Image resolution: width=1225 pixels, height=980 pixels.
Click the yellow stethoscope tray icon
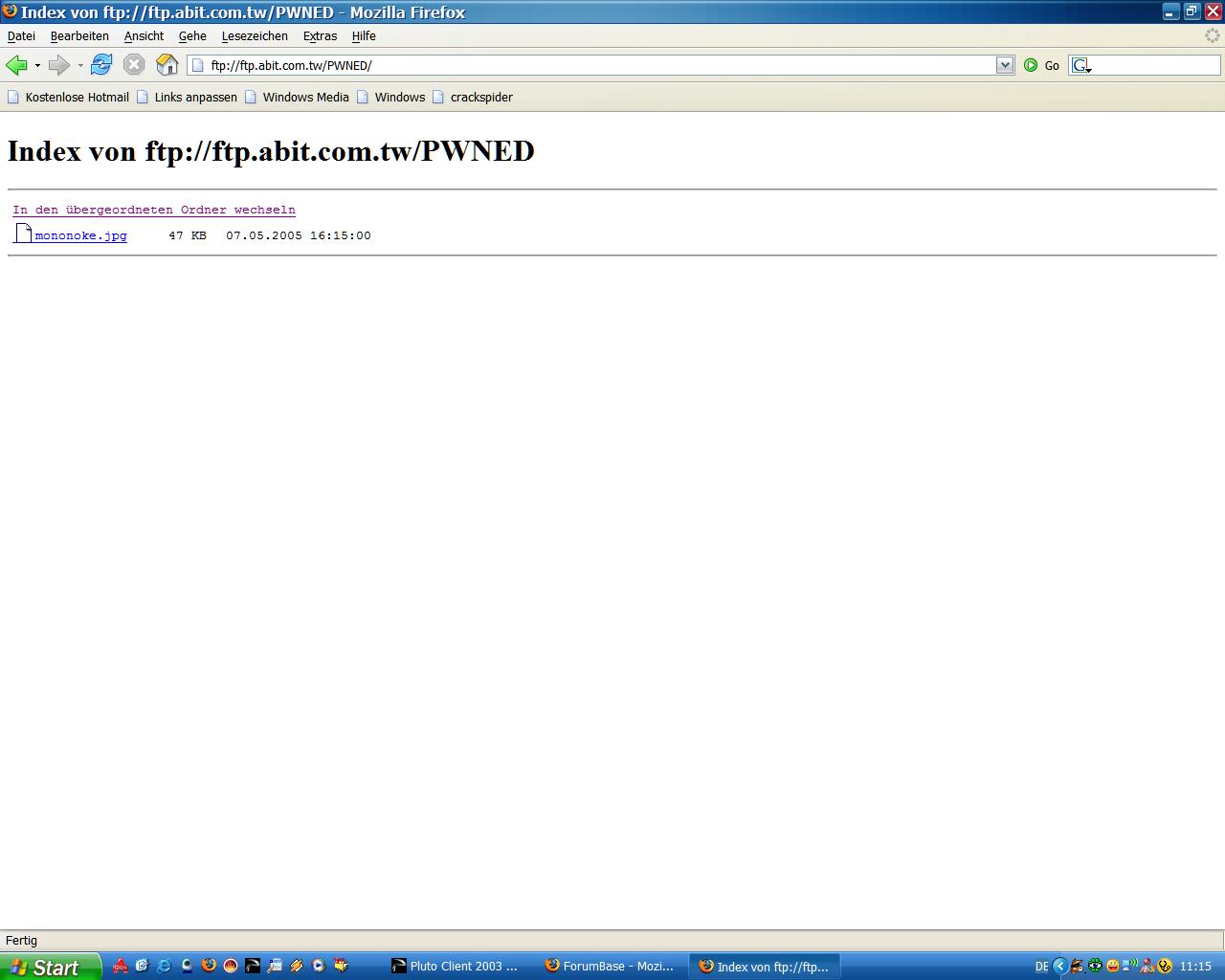[1165, 966]
